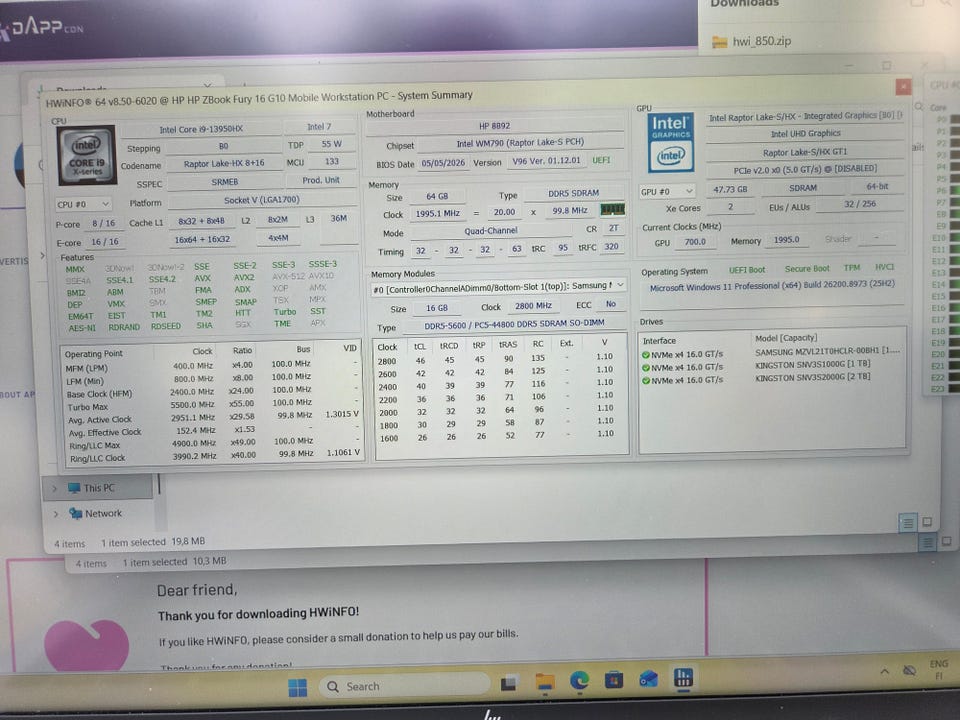Screen dimensions: 960x720
Task: Click the ENG FI language indicator
Action: pos(938,669)
